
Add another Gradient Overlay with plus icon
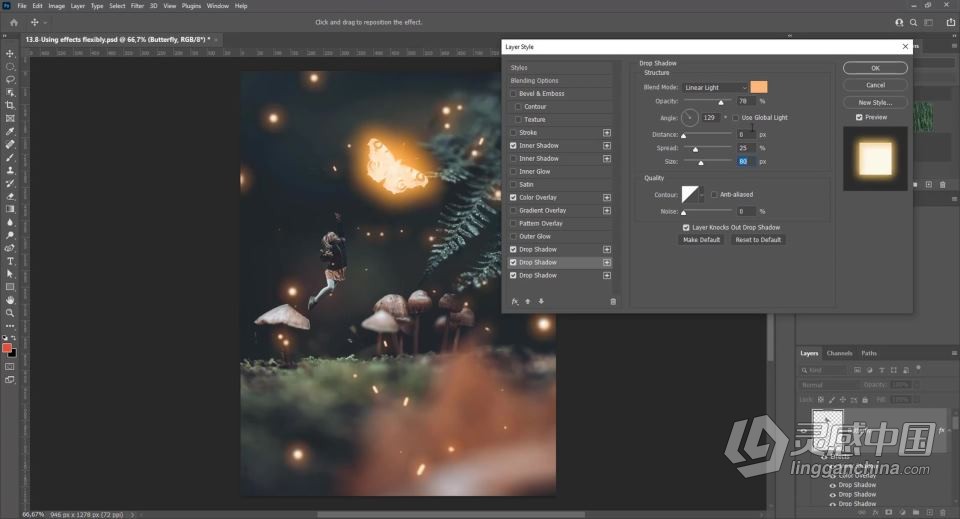607,211
